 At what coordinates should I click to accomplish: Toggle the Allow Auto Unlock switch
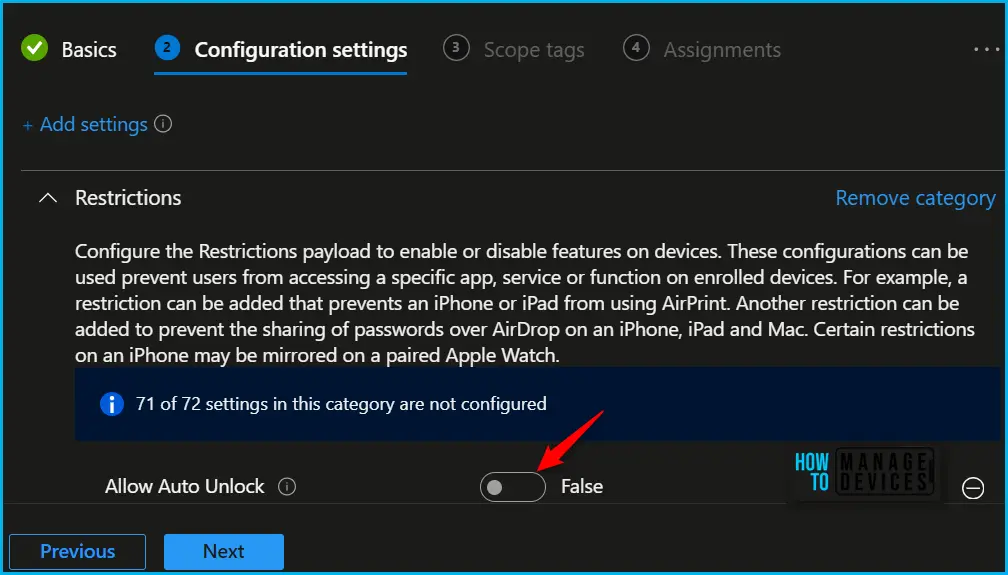point(512,487)
